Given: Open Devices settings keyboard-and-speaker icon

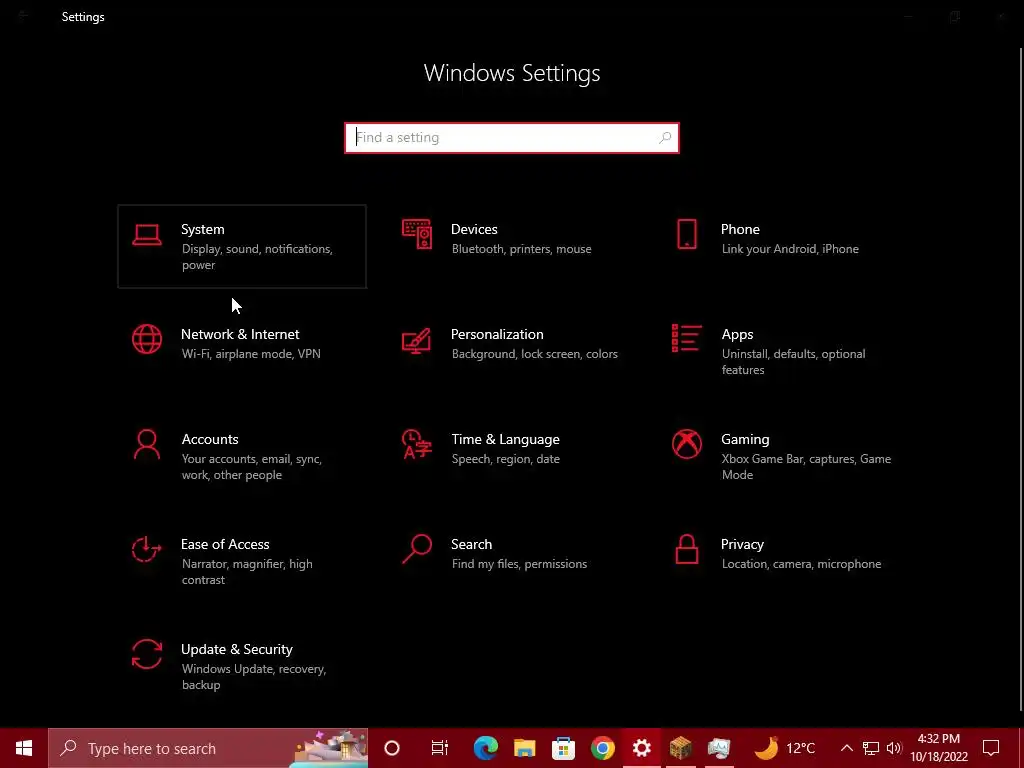Looking at the screenshot, I should tap(417, 234).
